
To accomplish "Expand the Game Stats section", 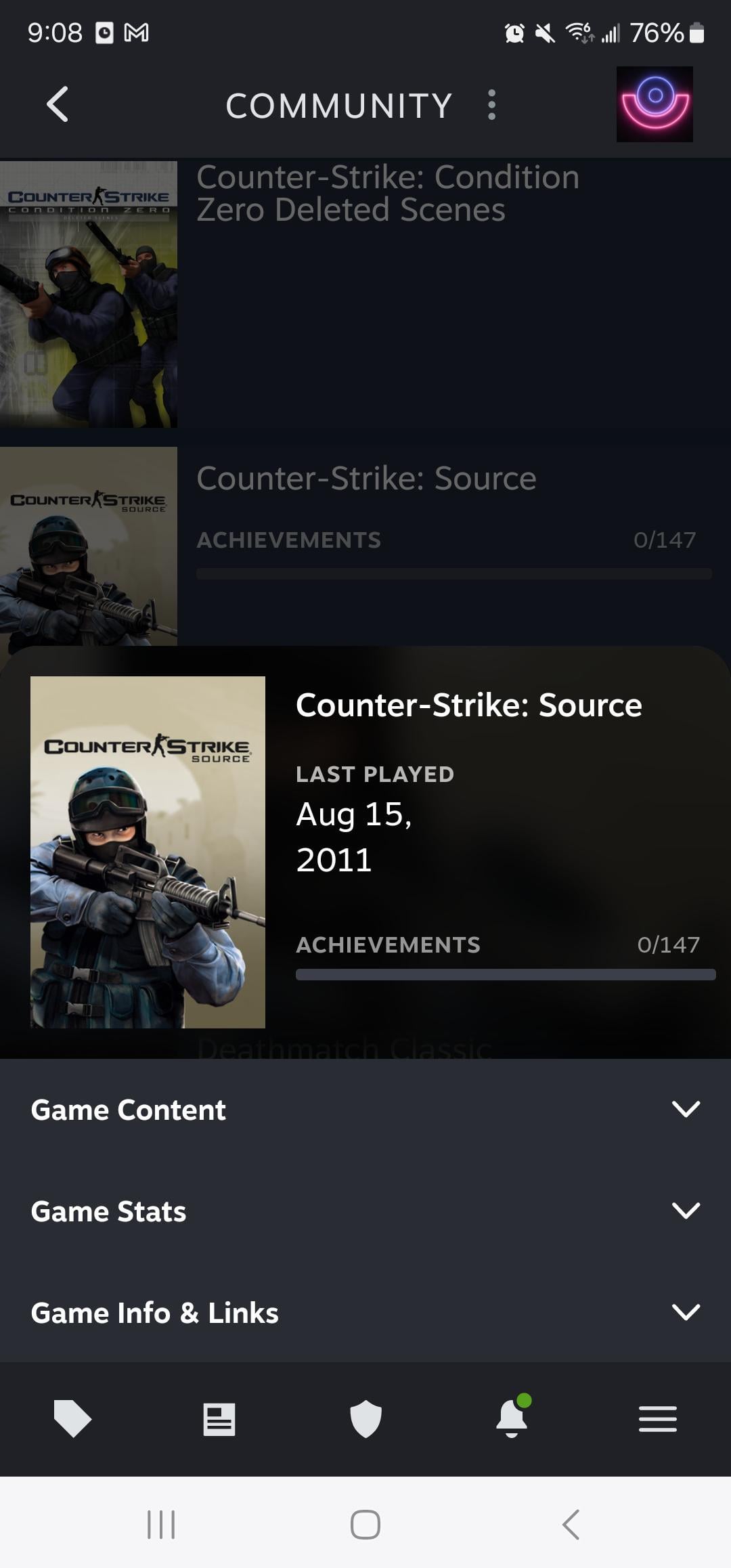I will [x=365, y=1211].
